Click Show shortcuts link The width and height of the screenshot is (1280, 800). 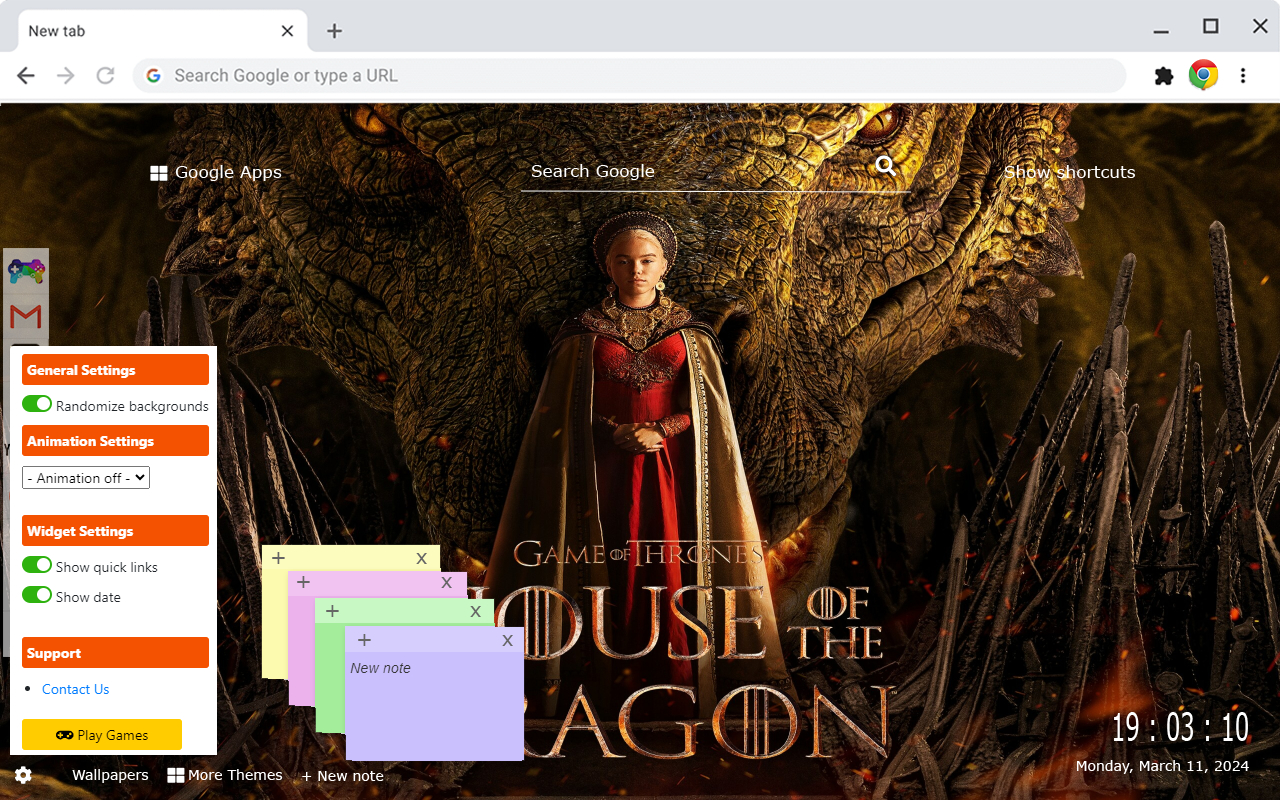pyautogui.click(x=1070, y=172)
